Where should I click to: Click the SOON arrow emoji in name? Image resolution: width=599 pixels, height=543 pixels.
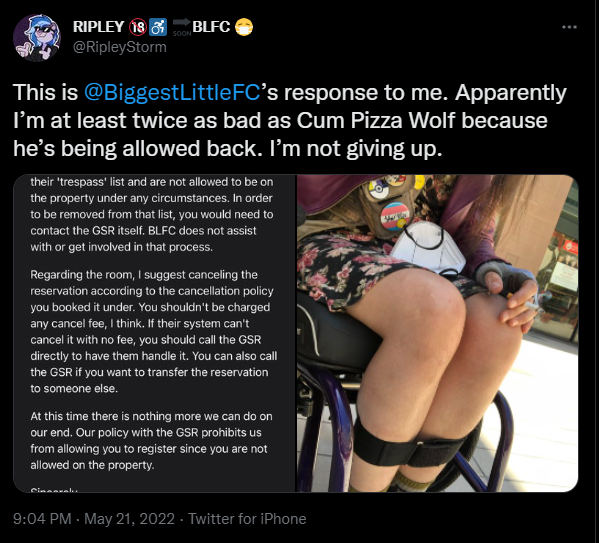pyautogui.click(x=181, y=27)
